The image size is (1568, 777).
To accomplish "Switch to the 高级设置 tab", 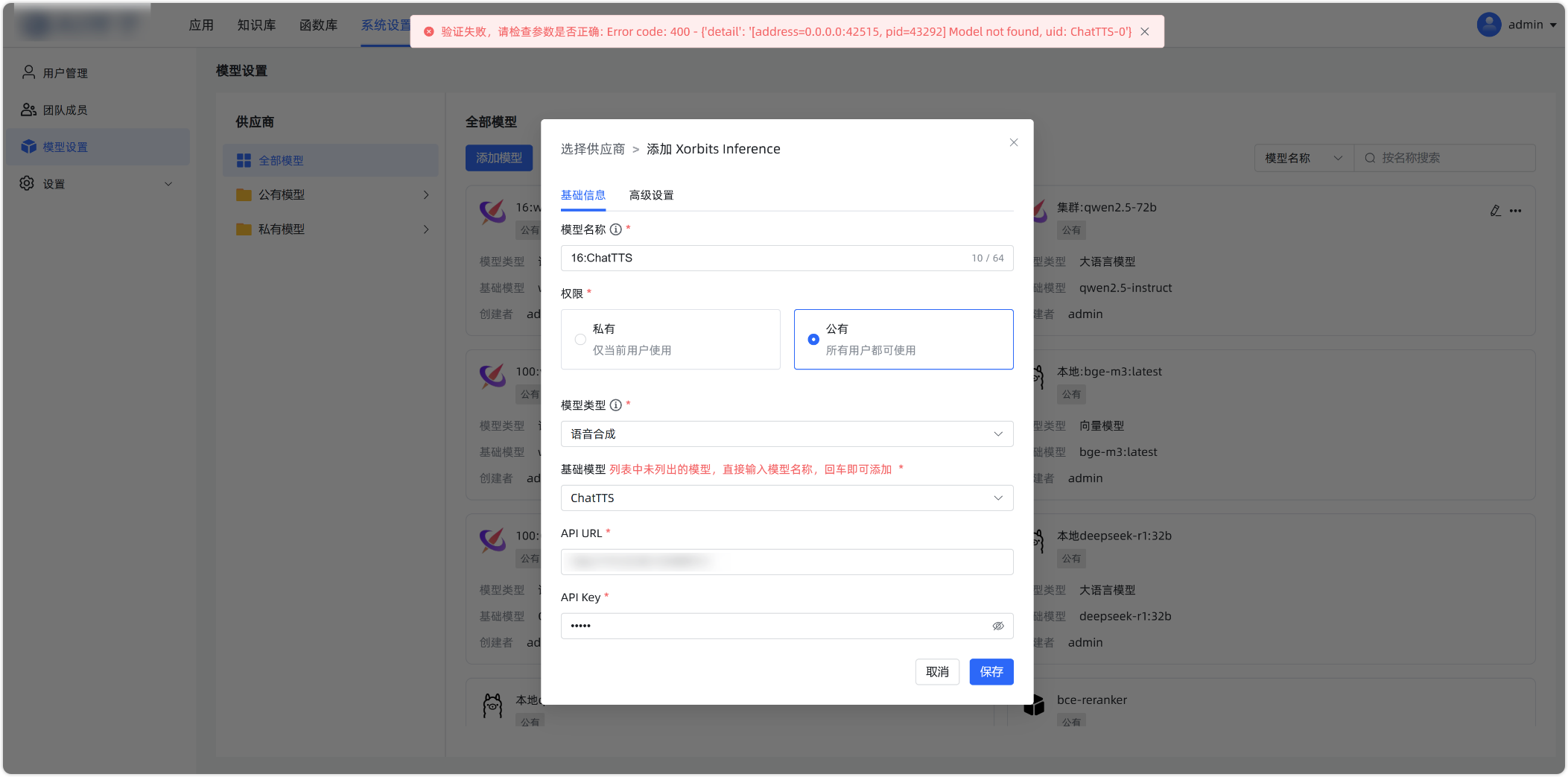I will pyautogui.click(x=651, y=195).
